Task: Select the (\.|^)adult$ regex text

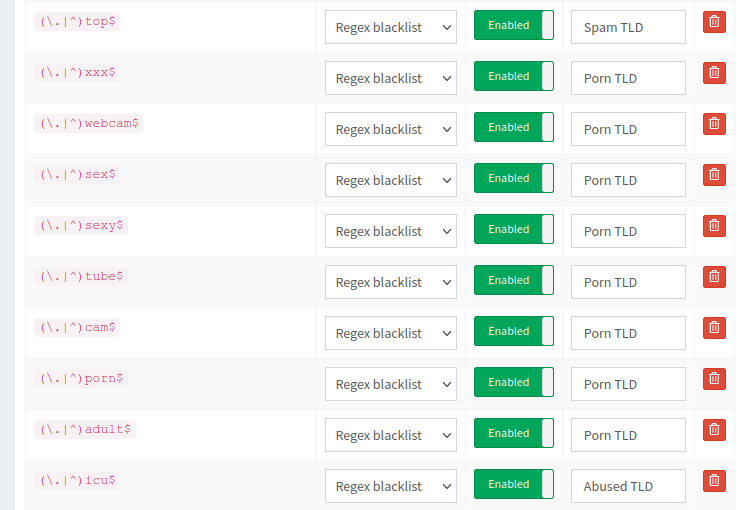Action: pyautogui.click(x=85, y=430)
